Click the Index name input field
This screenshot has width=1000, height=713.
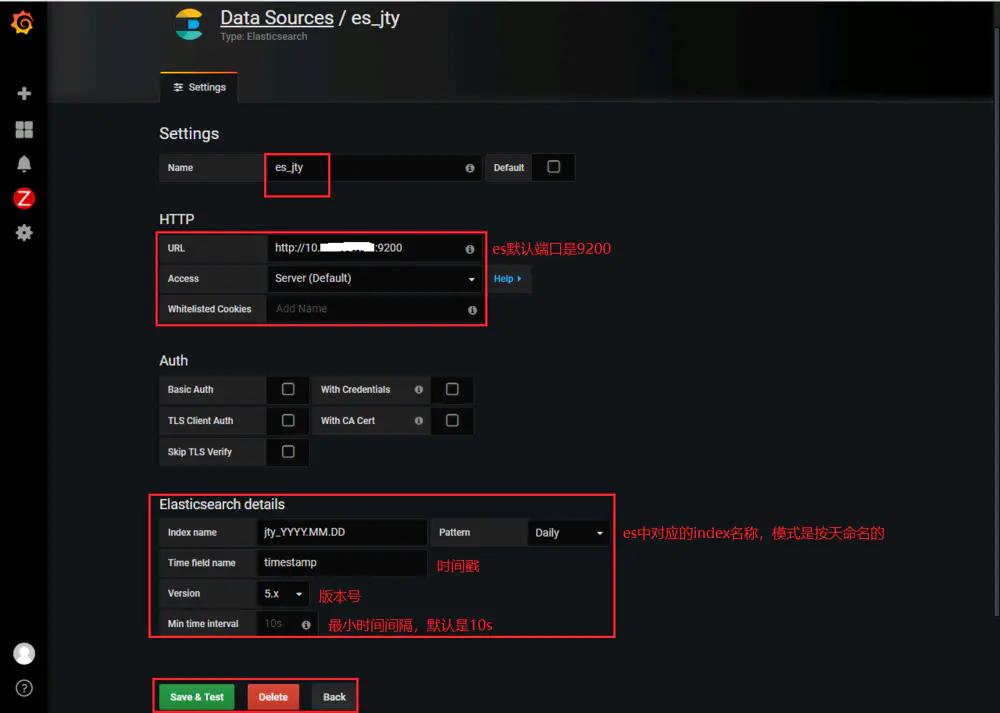click(342, 533)
